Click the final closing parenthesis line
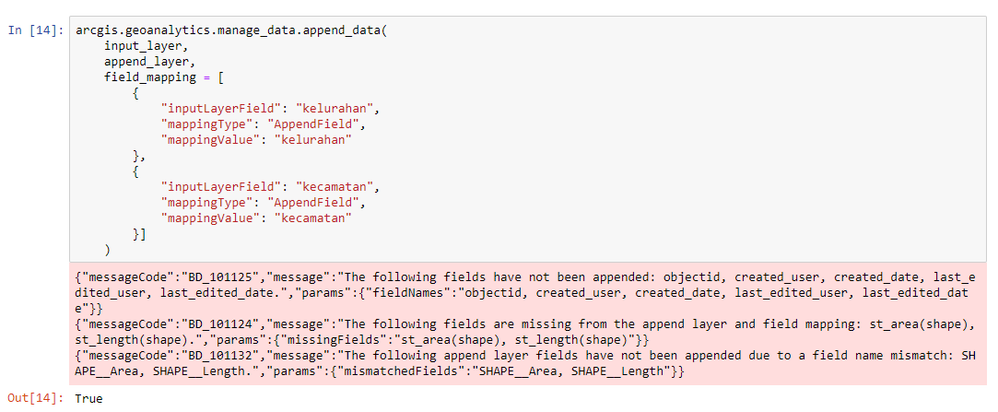This screenshot has width=998, height=412. [x=107, y=247]
